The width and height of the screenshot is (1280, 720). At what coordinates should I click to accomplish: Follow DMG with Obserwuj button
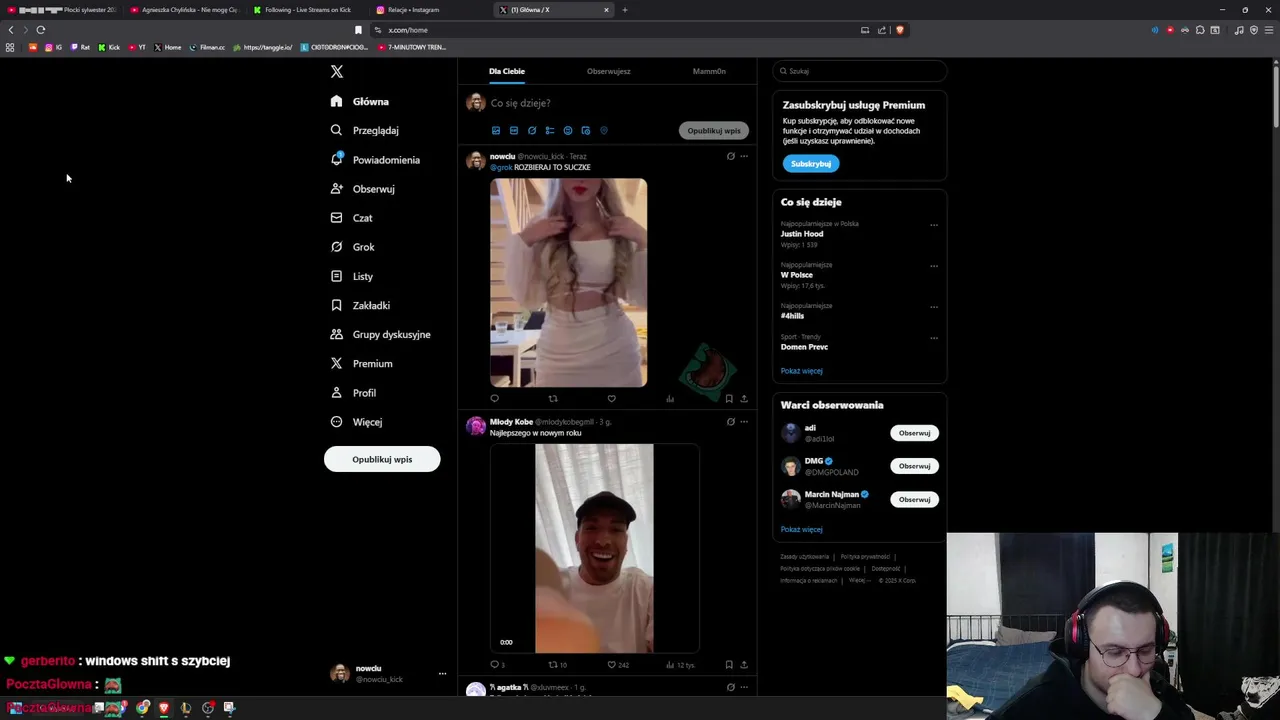coord(914,466)
